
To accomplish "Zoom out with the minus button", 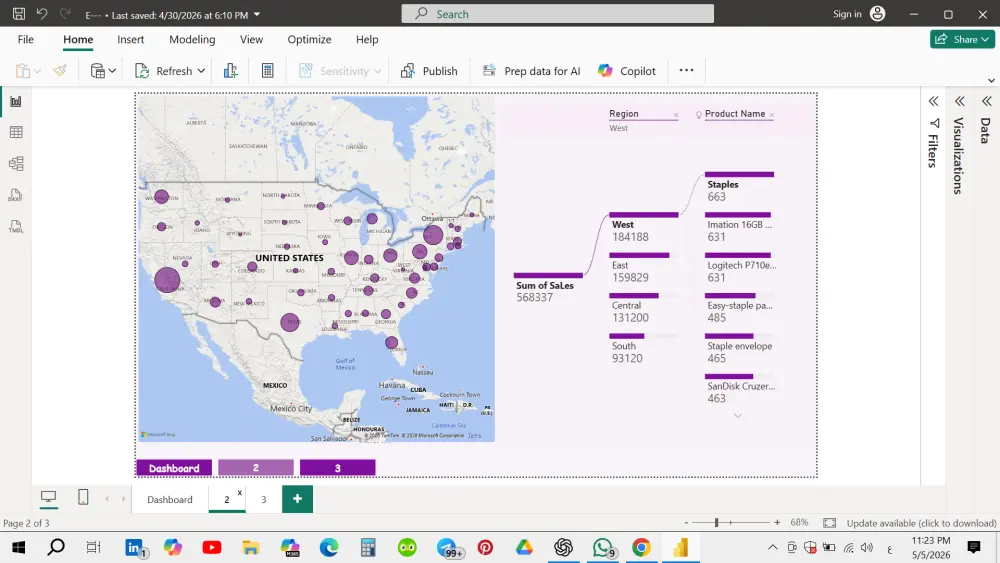I will point(686,523).
